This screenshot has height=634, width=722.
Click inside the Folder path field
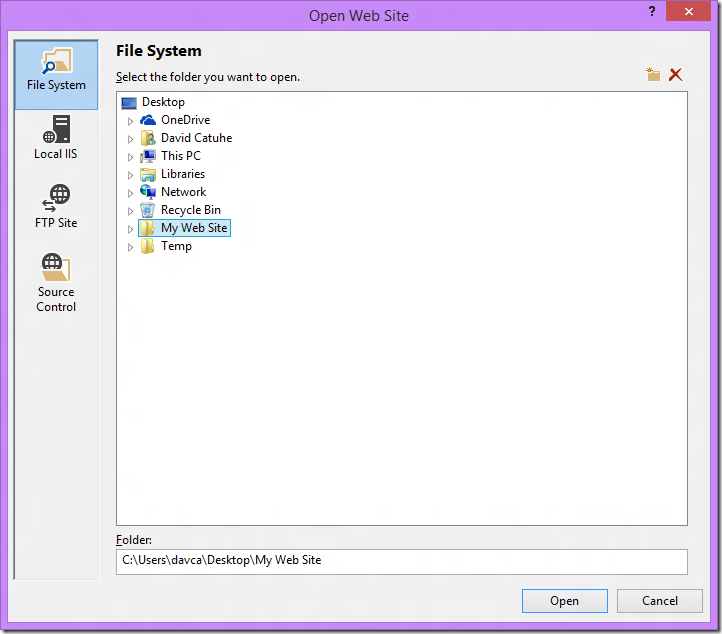pos(402,562)
